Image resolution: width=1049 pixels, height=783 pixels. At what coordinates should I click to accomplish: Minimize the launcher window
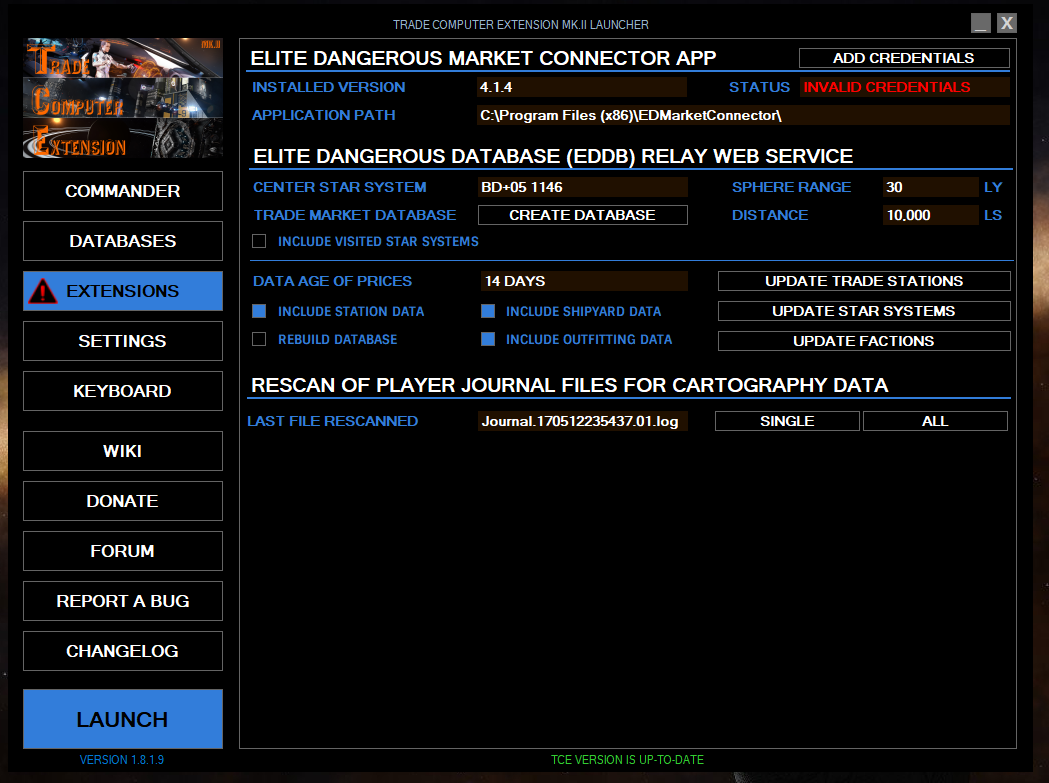(981, 23)
